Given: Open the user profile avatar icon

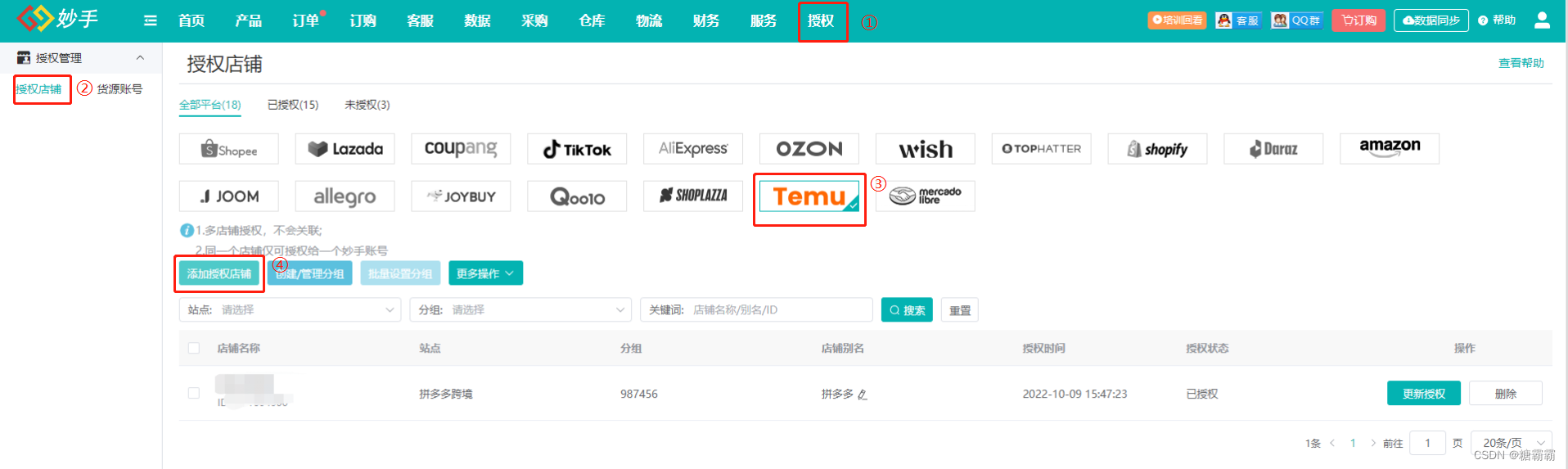Looking at the screenshot, I should [x=1542, y=20].
